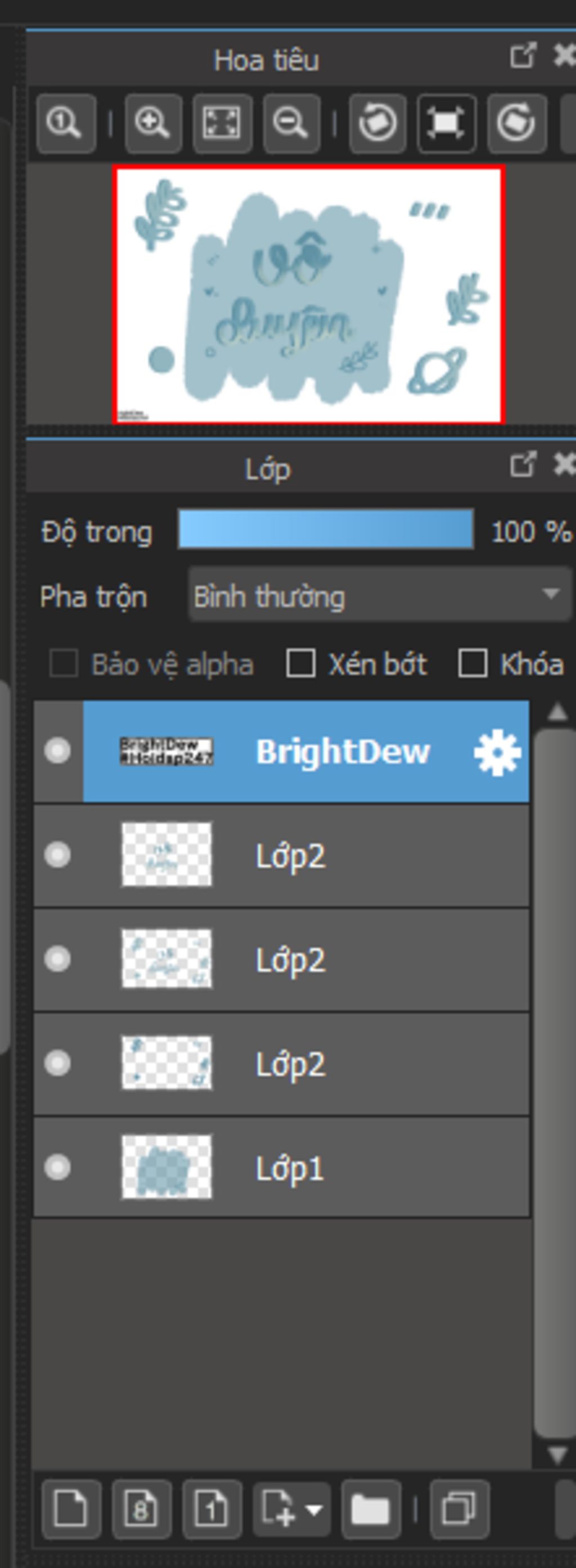The height and width of the screenshot is (1568, 576).
Task: Expand the add special layer dropdown arrow
Action: (315, 1510)
